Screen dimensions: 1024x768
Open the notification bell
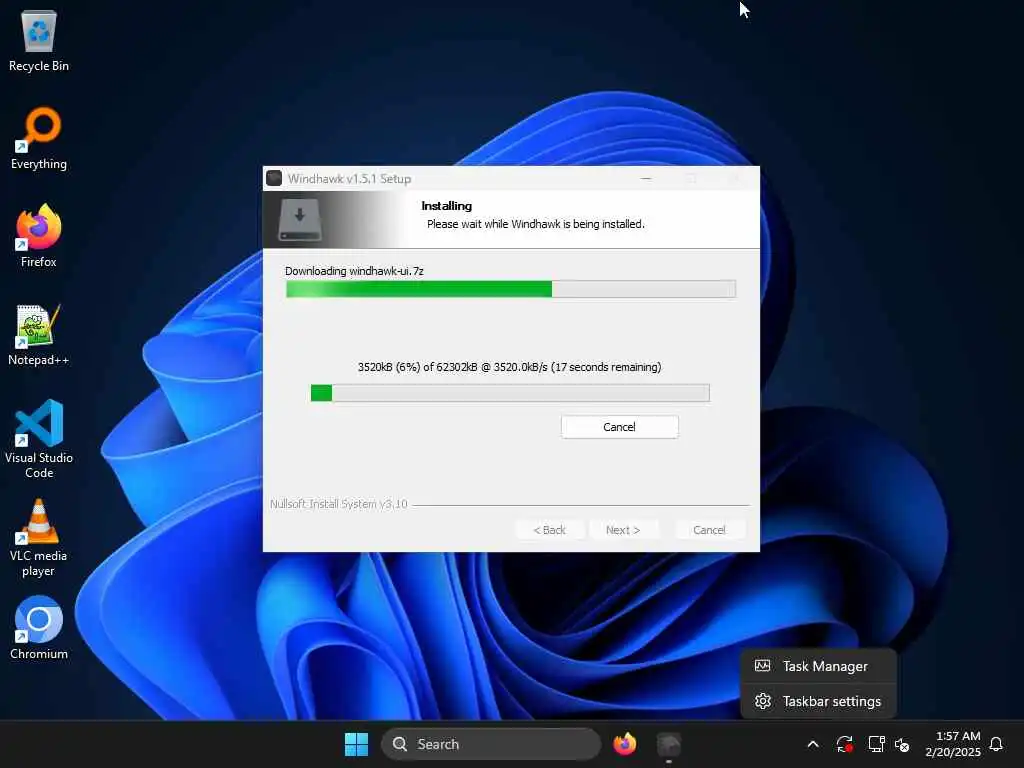pyautogui.click(x=996, y=744)
